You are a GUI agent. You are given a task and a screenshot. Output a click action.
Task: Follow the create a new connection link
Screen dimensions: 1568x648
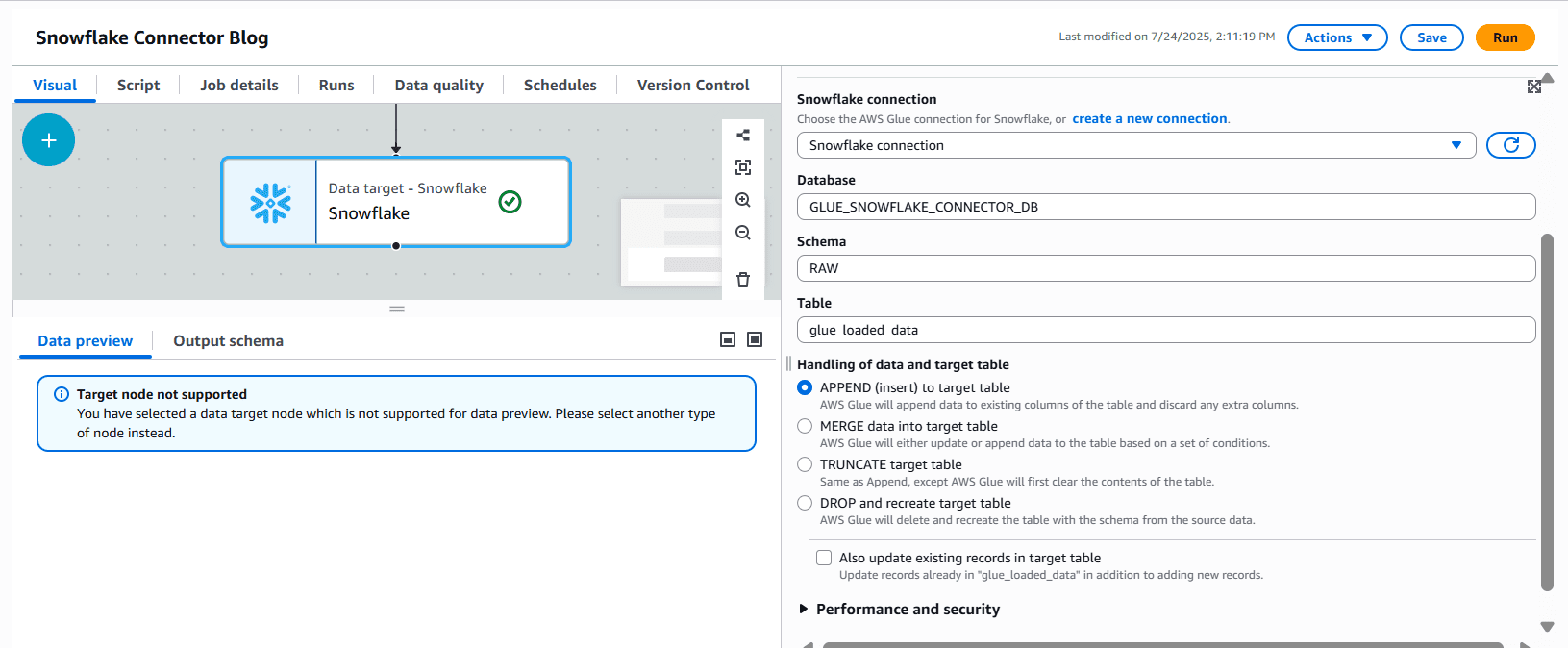1149,119
